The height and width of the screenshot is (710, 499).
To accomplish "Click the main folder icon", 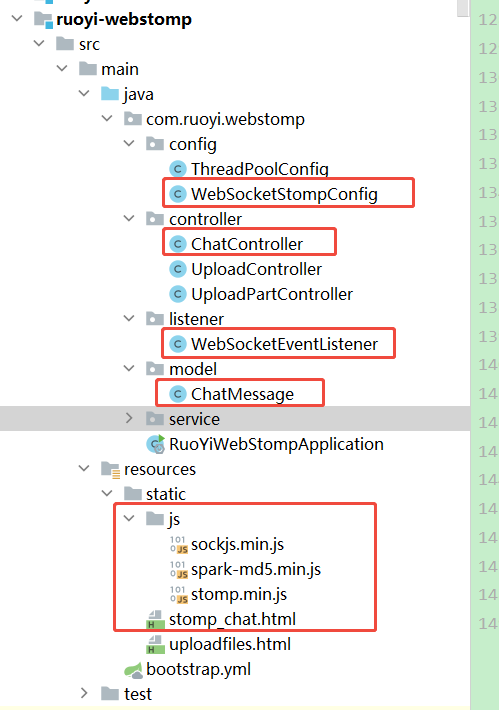I will click(x=88, y=69).
